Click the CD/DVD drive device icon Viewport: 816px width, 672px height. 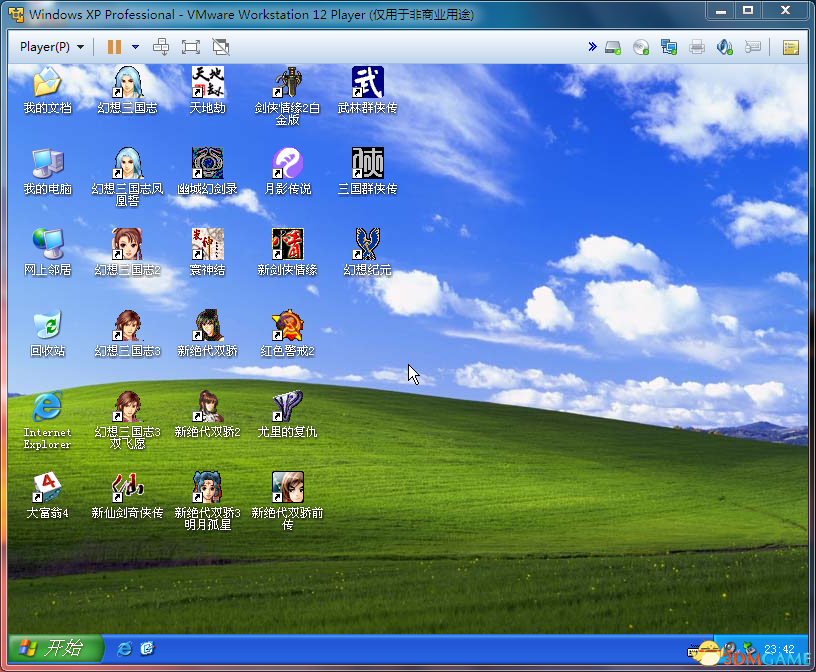tap(641, 47)
